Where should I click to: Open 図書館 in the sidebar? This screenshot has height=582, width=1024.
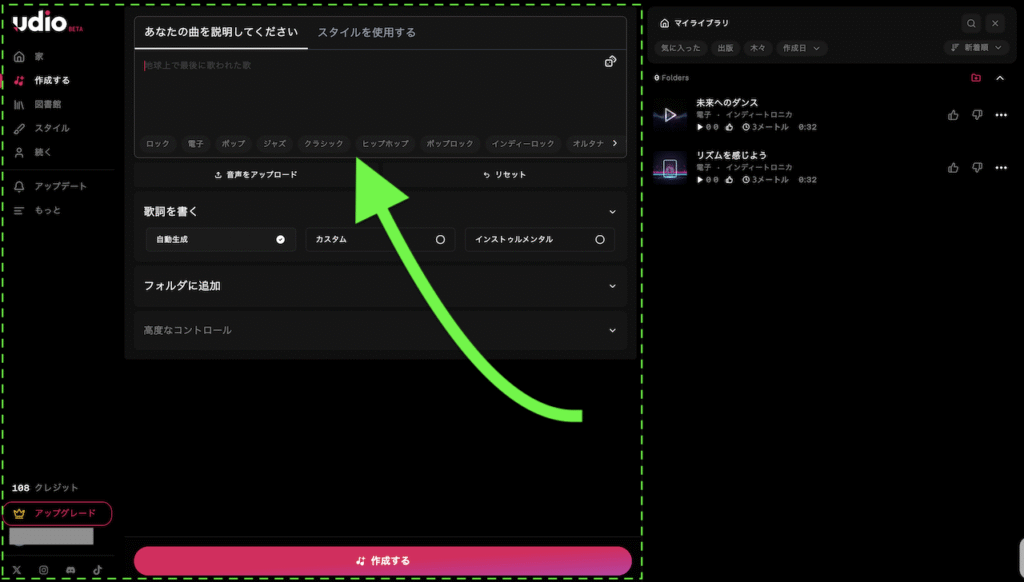point(48,104)
